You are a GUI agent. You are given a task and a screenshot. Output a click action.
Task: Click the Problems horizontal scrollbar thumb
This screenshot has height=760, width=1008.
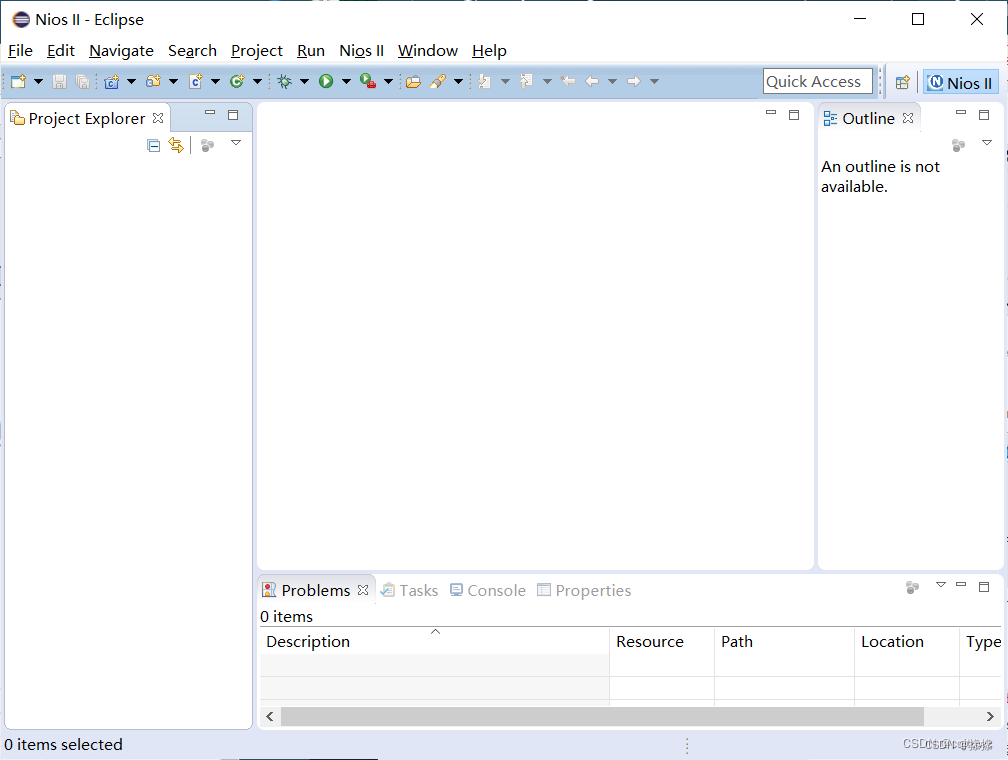pos(602,716)
